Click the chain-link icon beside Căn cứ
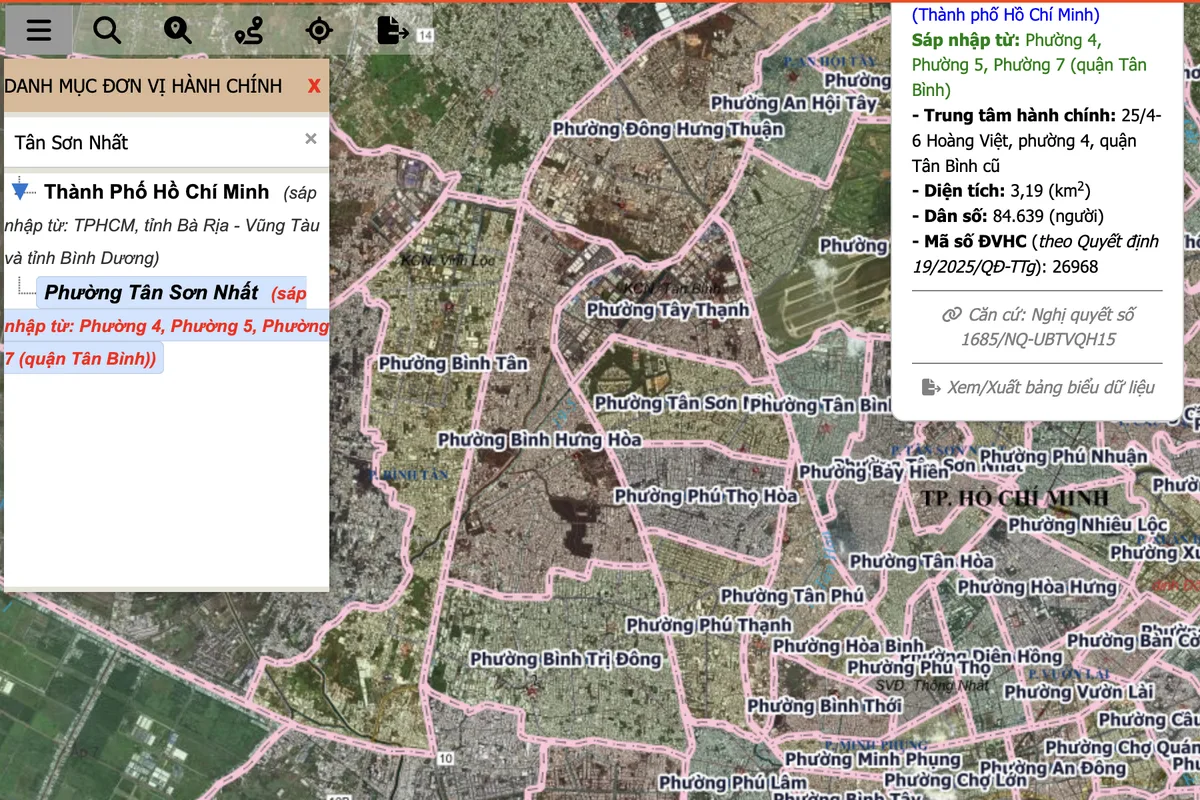1200x800 pixels. point(951,315)
